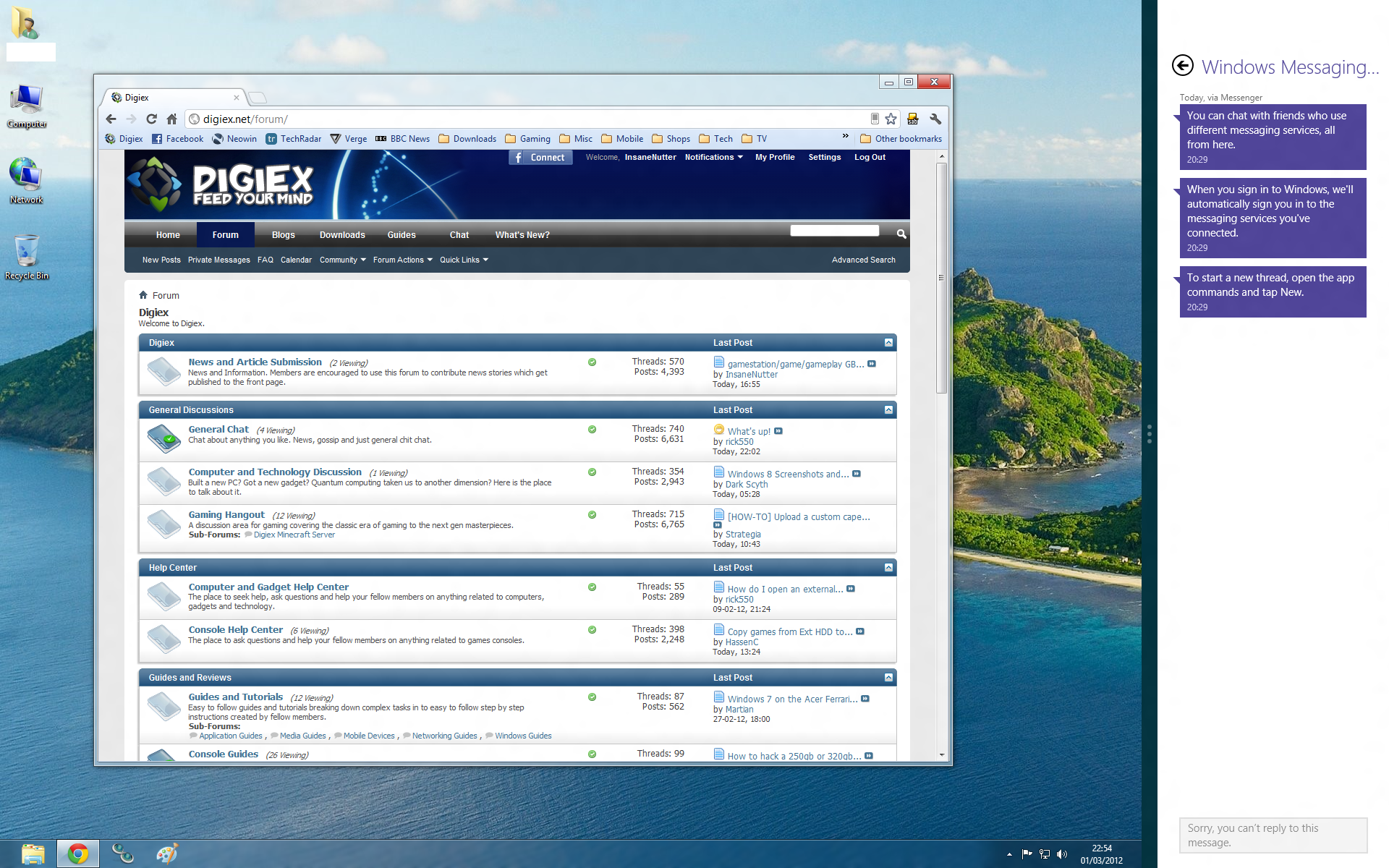The height and width of the screenshot is (868, 1389).
Task: Open Digiex Minecraft Server sub-forum
Action: click(294, 535)
